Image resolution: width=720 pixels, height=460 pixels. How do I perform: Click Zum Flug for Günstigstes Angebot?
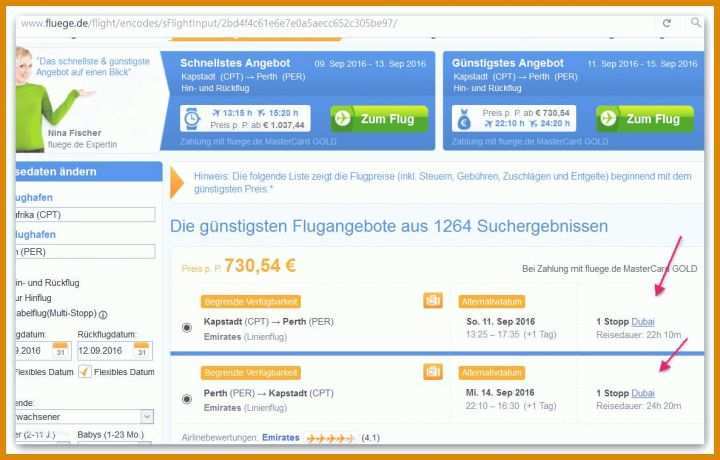click(645, 119)
